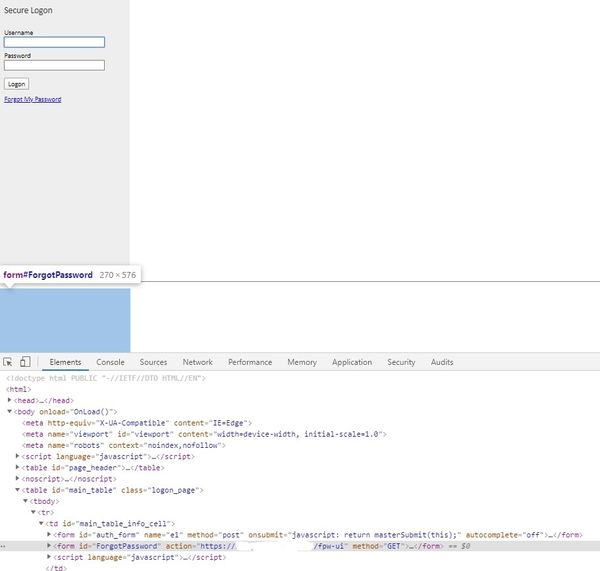Viewport: 600px width, 571px height.
Task: Switch to the Security tab
Action: pos(401,362)
